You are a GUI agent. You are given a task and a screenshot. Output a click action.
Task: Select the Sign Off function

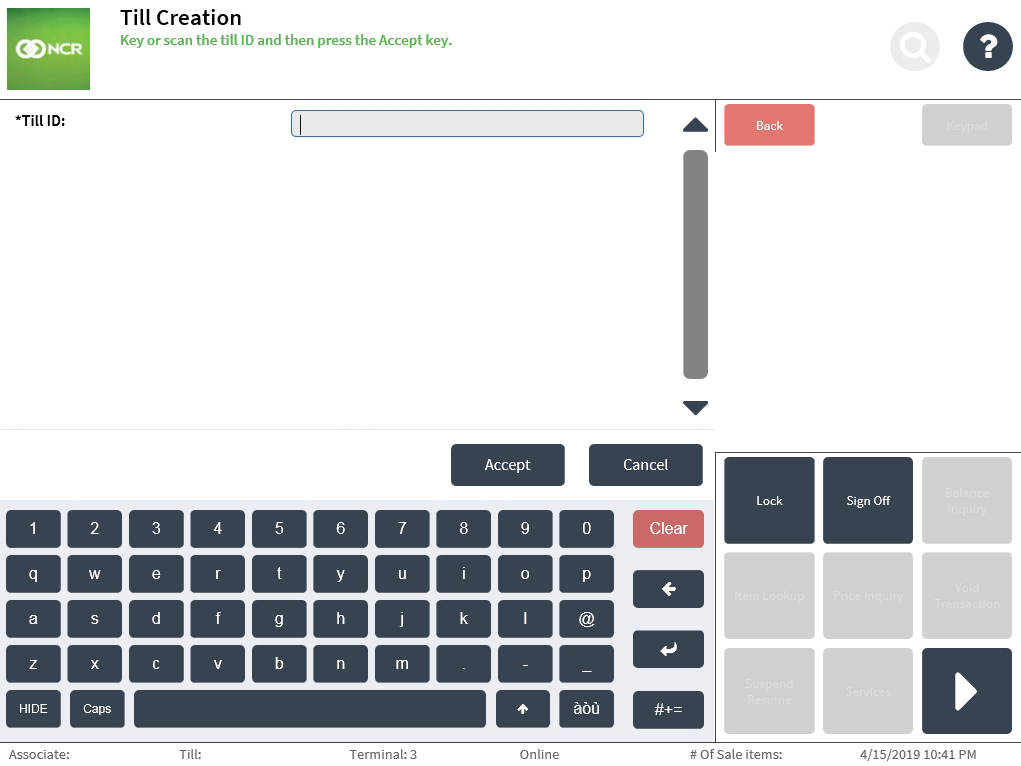867,501
